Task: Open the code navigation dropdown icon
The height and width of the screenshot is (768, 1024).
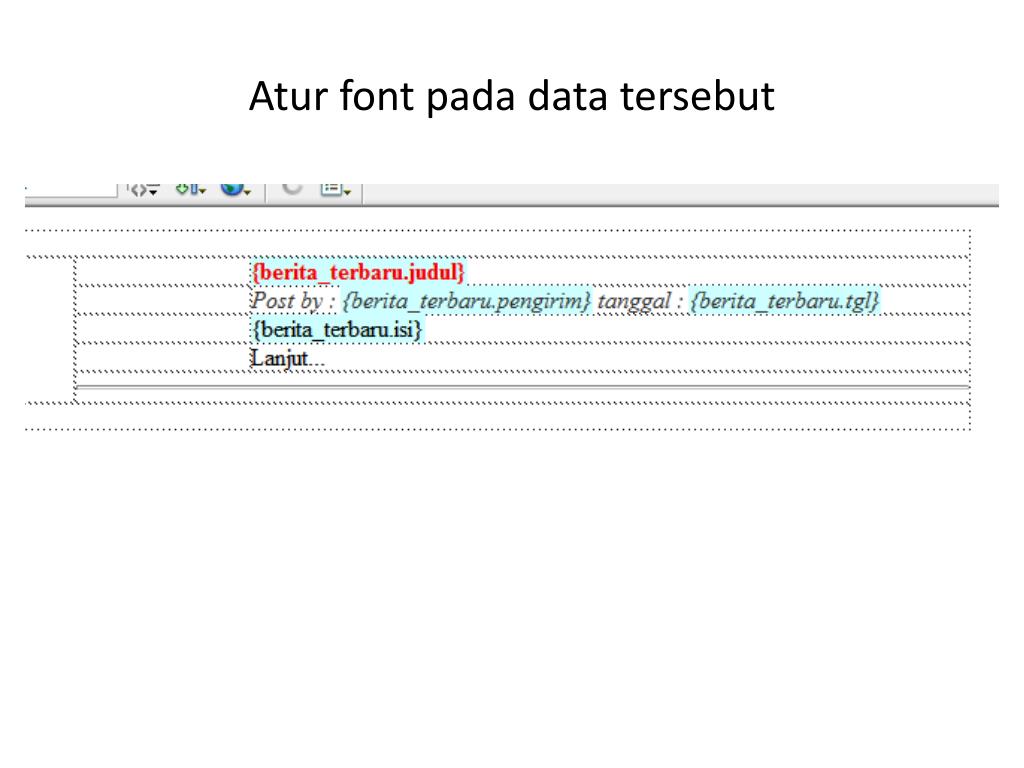Action: click(x=144, y=190)
